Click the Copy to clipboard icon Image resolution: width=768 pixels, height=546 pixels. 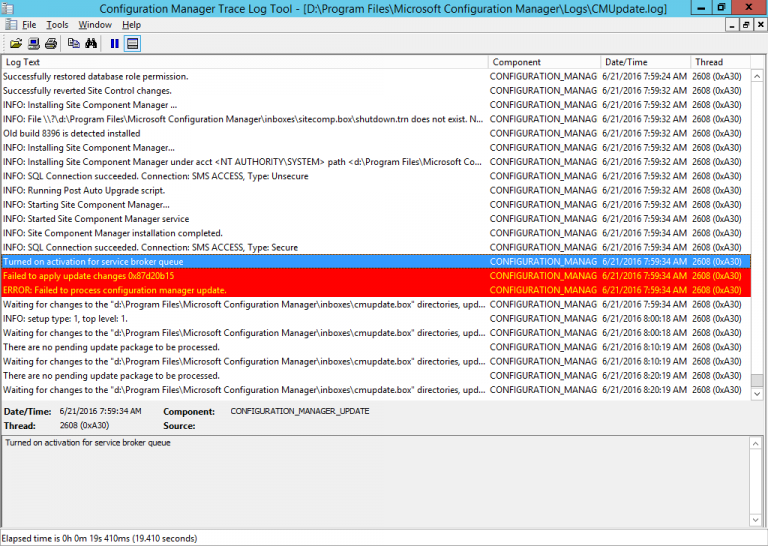point(73,43)
